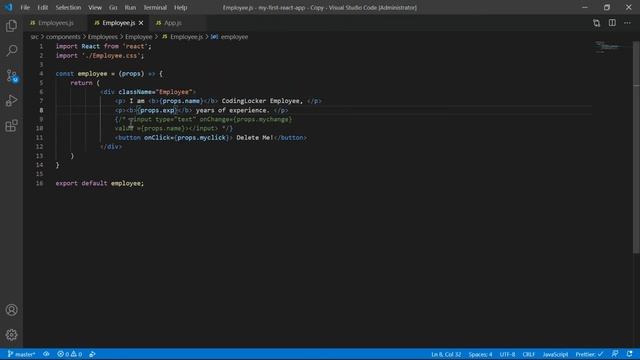Change indentation via Spaces: 4
Screen dimensions: 640x360
[480, 354]
